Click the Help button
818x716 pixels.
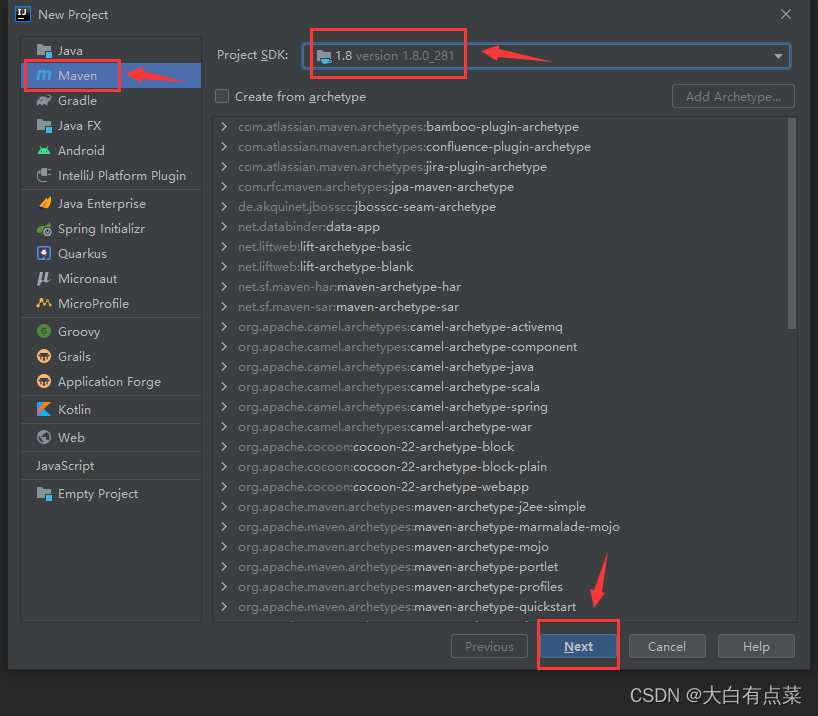[756, 646]
